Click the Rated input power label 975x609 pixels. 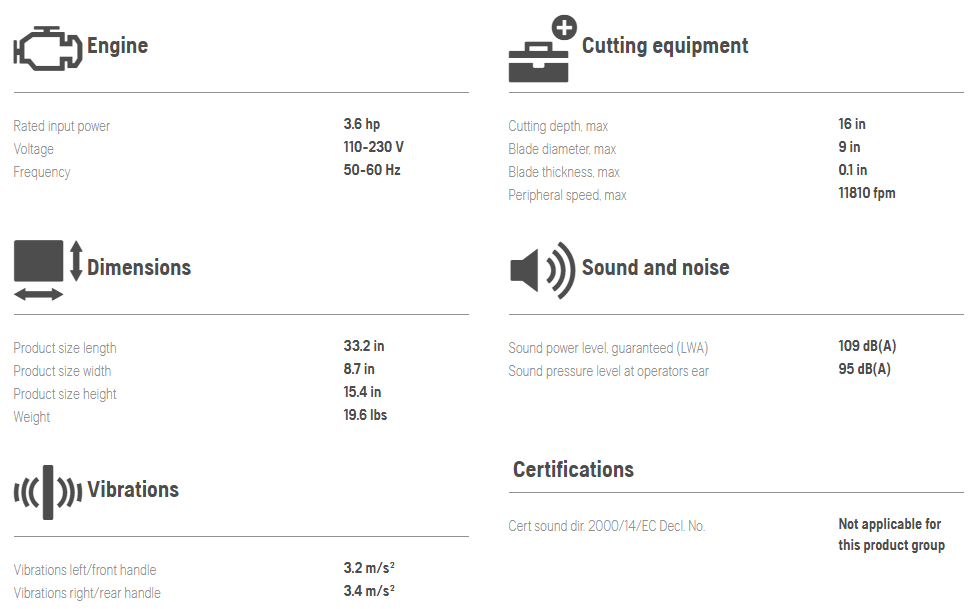(x=62, y=126)
